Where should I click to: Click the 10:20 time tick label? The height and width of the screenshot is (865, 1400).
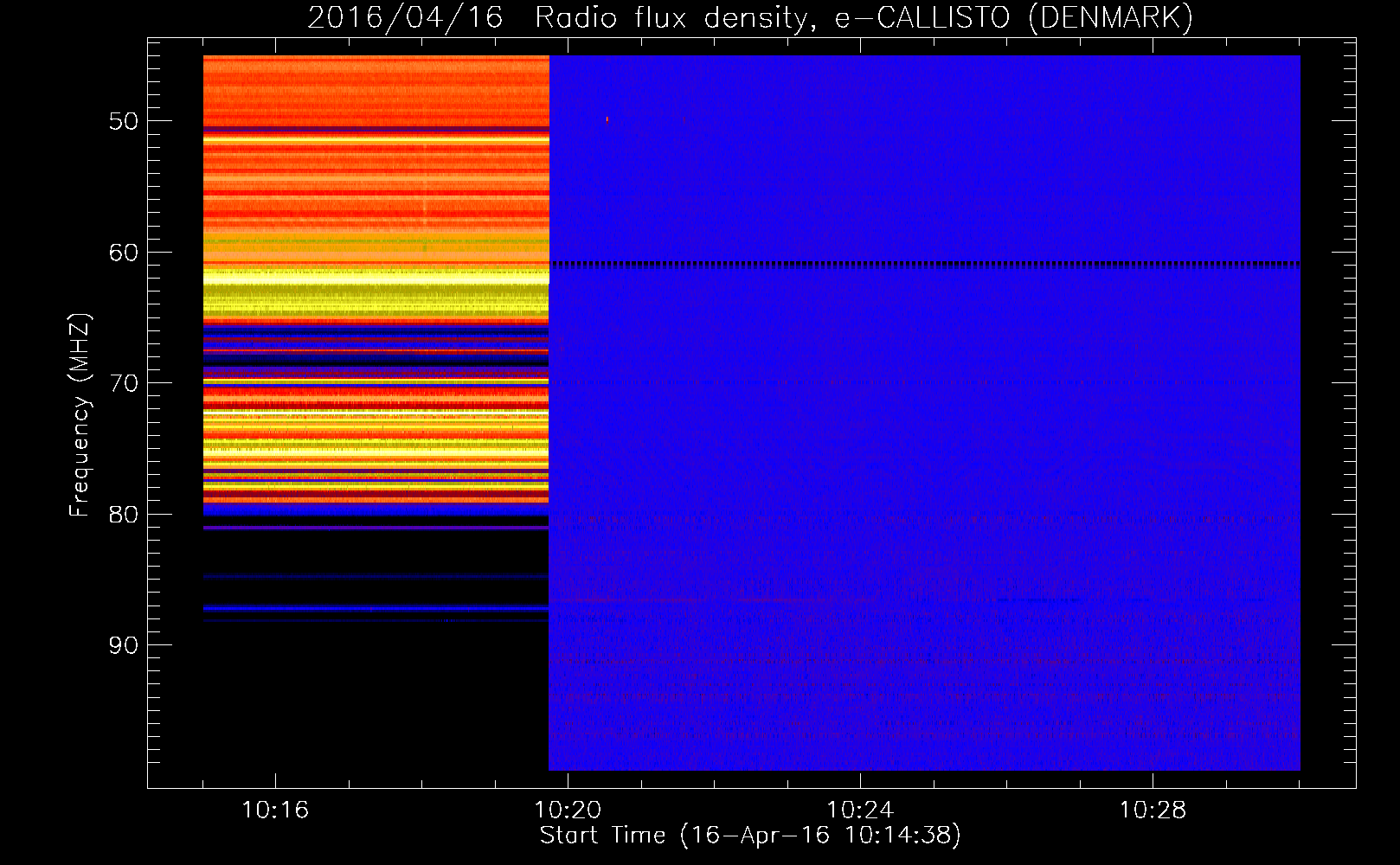coord(568,811)
